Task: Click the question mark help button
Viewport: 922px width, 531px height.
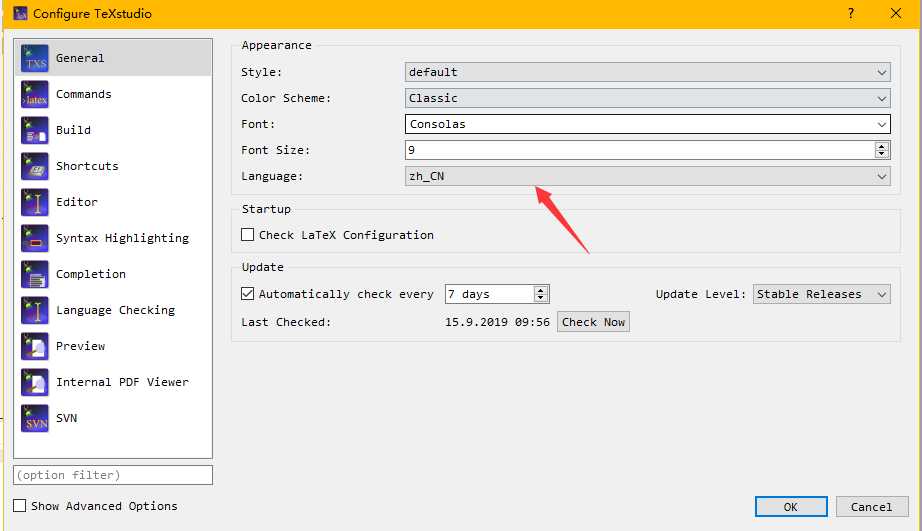Action: pyautogui.click(x=851, y=13)
